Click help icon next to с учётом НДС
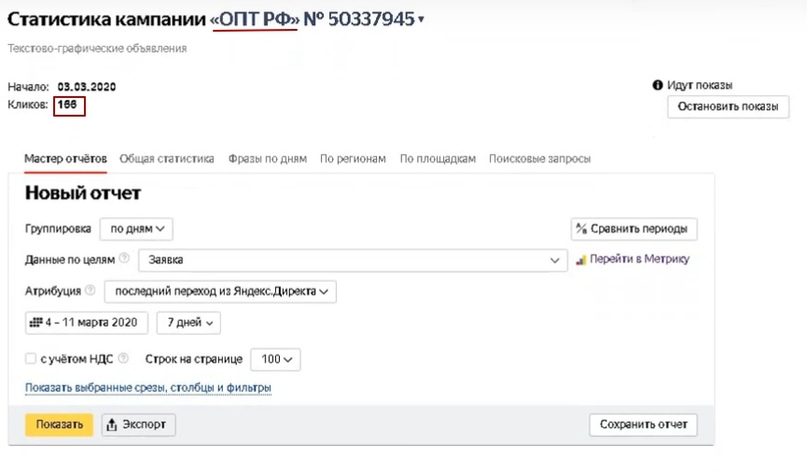This screenshot has width=807, height=474. pos(123,358)
